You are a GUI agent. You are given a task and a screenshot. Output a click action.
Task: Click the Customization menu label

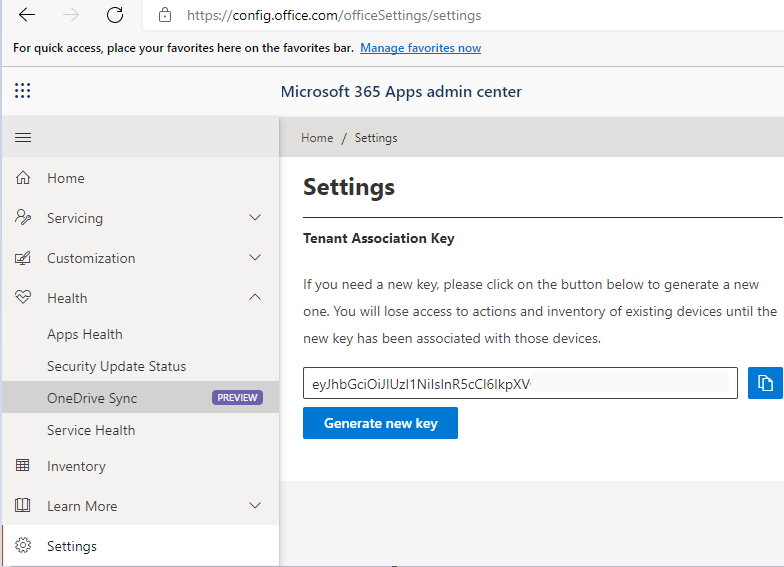coord(91,258)
